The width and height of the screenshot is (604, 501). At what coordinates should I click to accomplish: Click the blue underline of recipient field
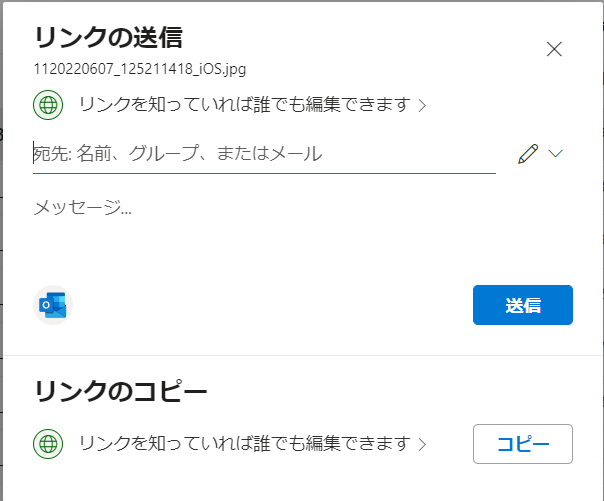[264, 173]
